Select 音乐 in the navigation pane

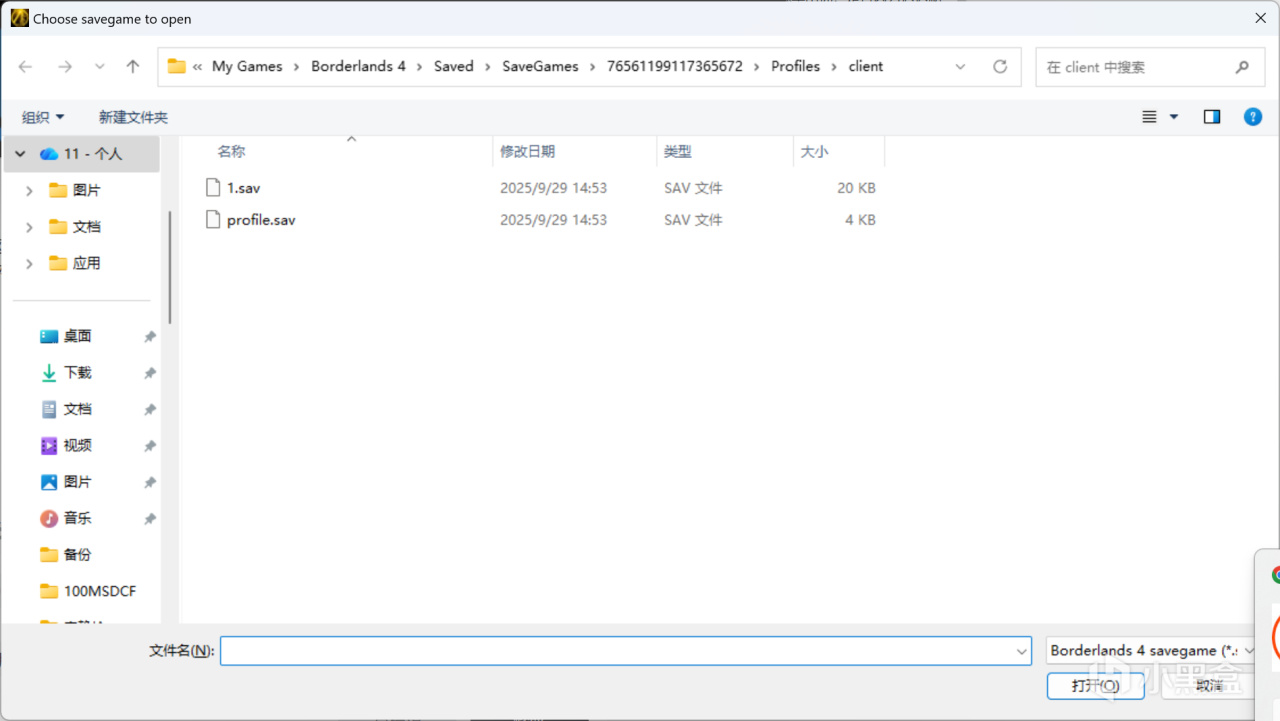tap(78, 519)
